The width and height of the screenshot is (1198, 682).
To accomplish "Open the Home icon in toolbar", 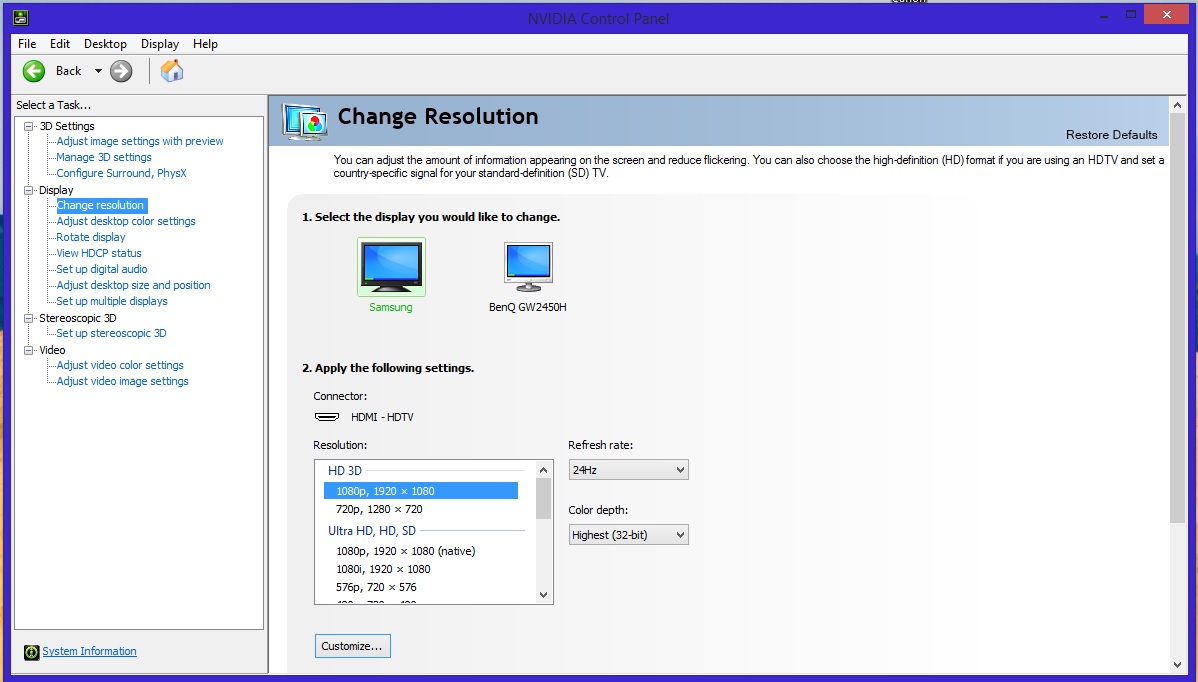I will pos(172,70).
